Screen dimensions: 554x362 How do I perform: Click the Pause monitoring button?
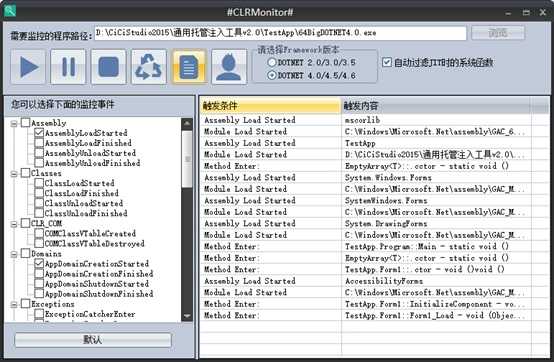(68, 67)
